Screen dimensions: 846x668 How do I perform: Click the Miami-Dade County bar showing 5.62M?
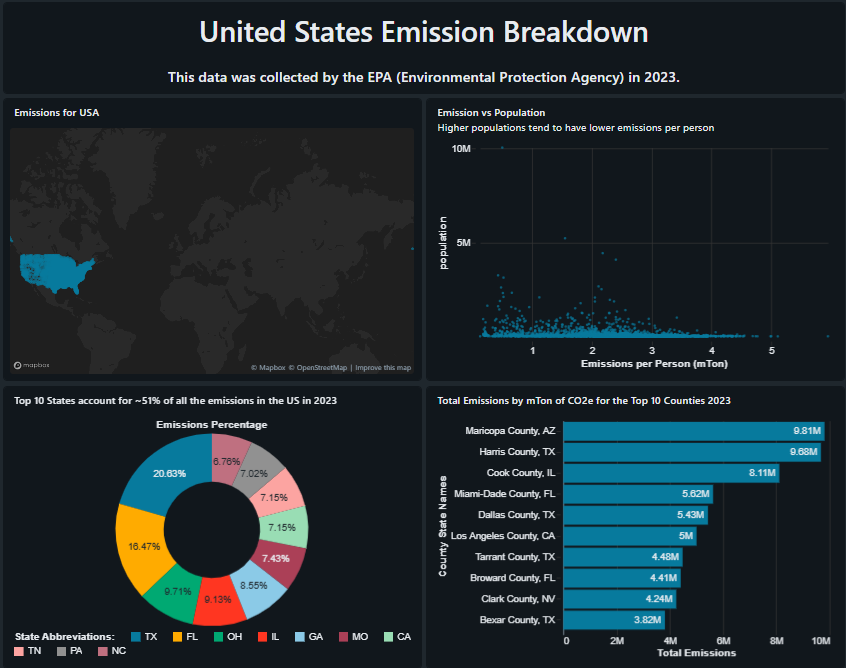638,494
